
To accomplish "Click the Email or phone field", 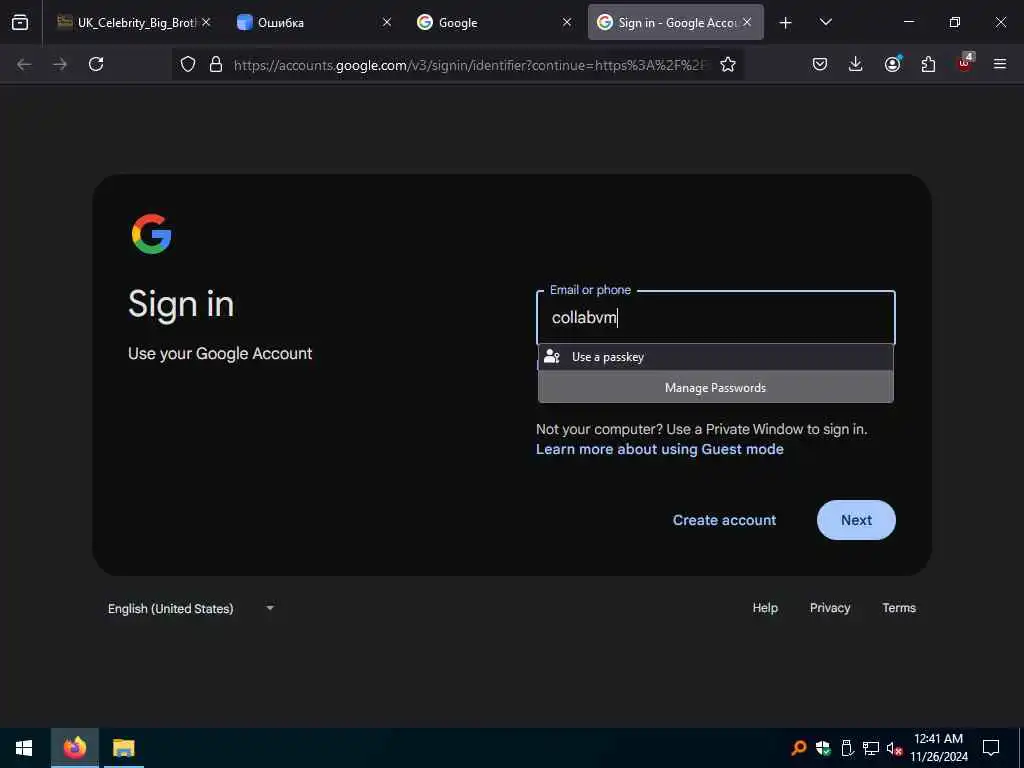I will coord(716,317).
